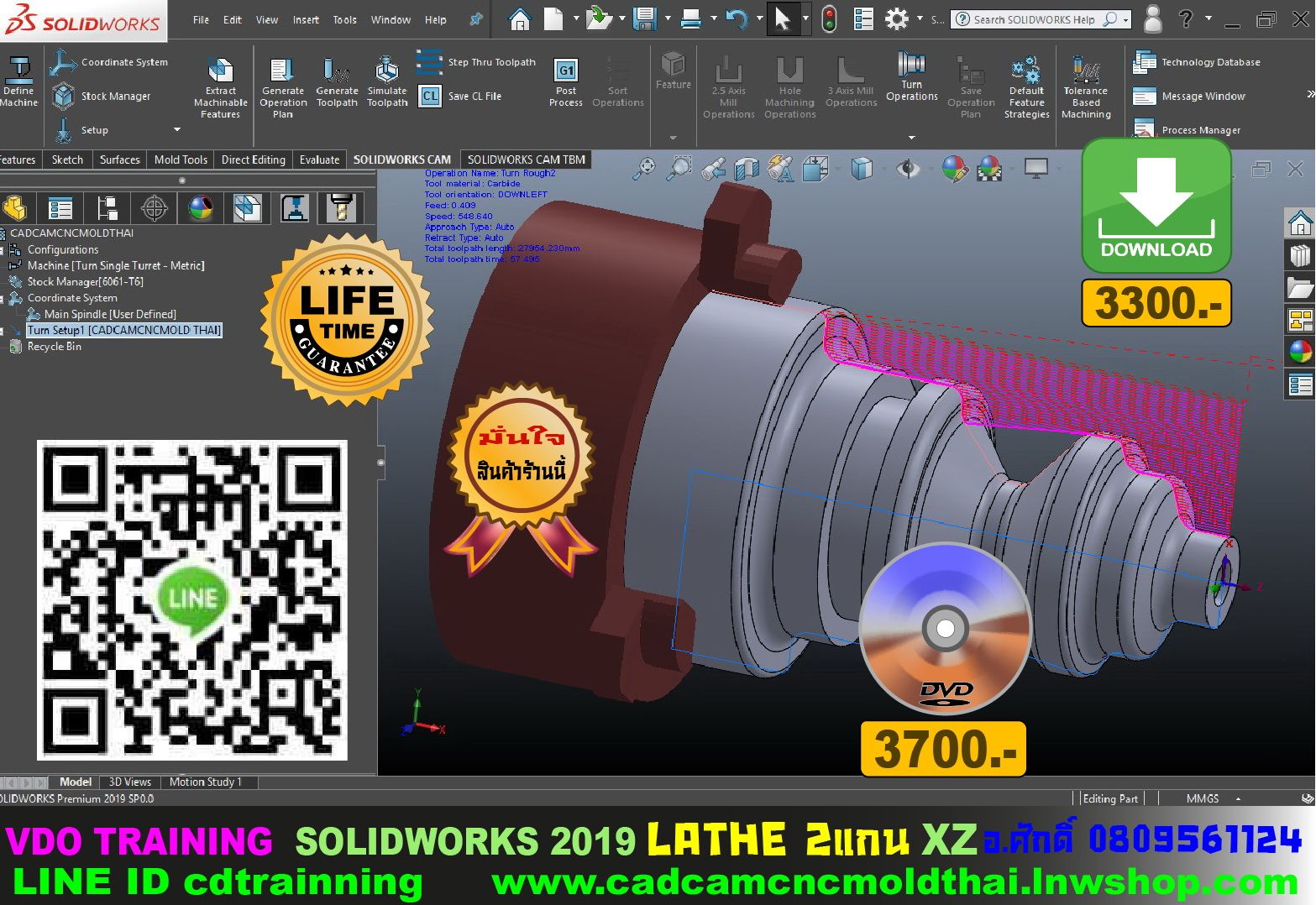Switch to the SOLIDWORKS CAM TBM tab
The width and height of the screenshot is (1316, 905).
(x=526, y=159)
